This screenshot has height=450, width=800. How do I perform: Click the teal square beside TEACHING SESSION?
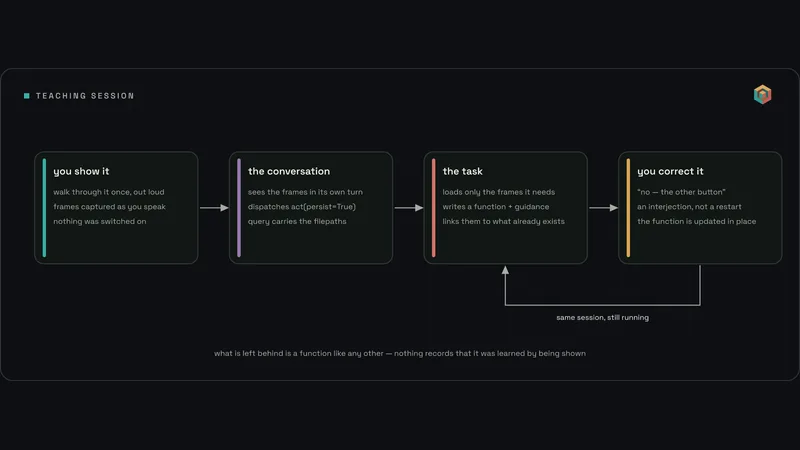click(x=27, y=96)
